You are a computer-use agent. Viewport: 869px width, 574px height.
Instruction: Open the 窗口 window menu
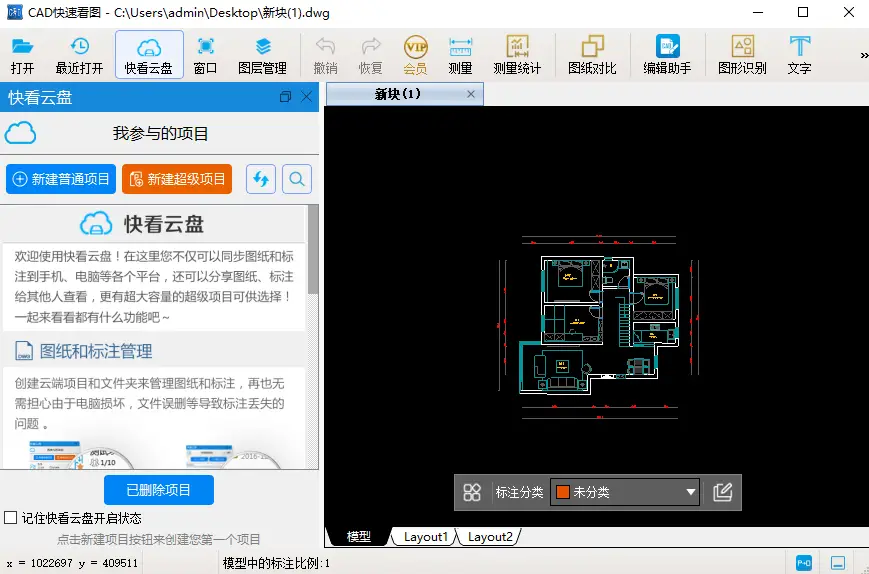tap(205, 55)
